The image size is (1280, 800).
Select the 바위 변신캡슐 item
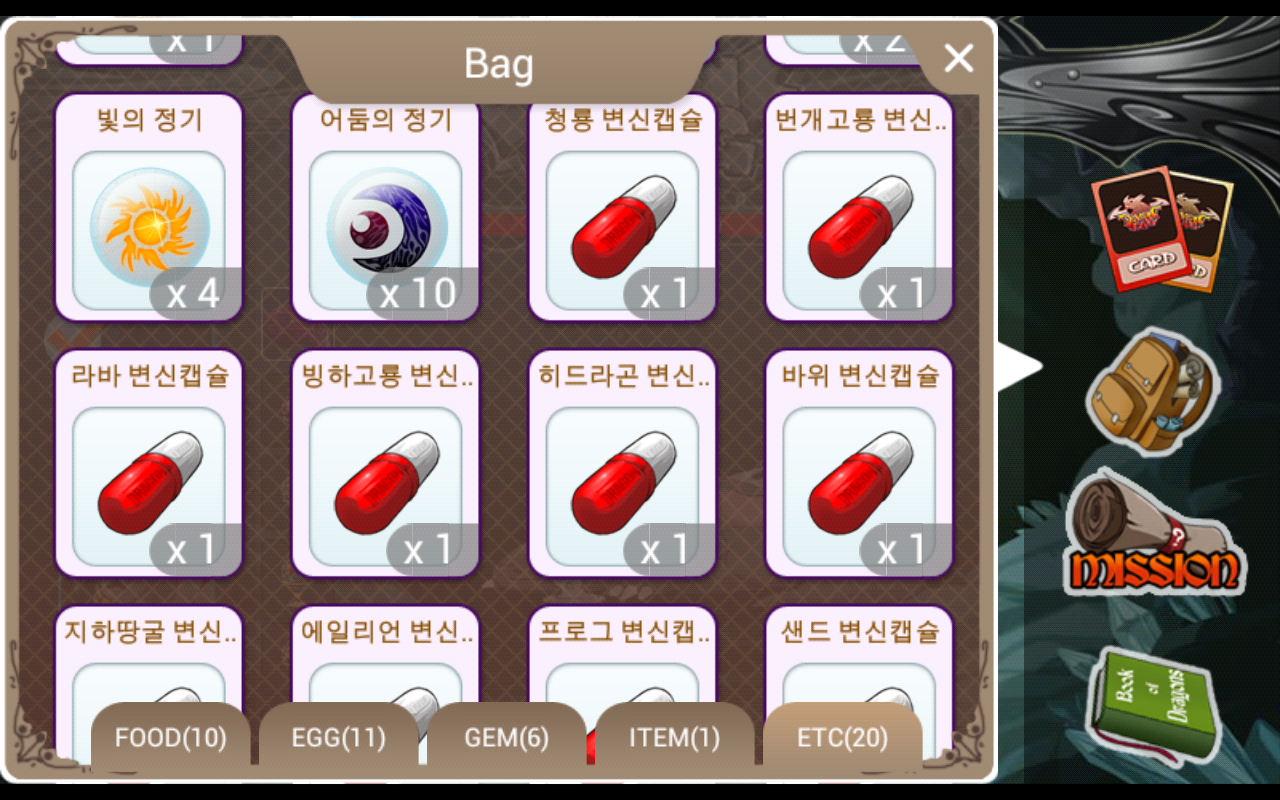tap(859, 464)
